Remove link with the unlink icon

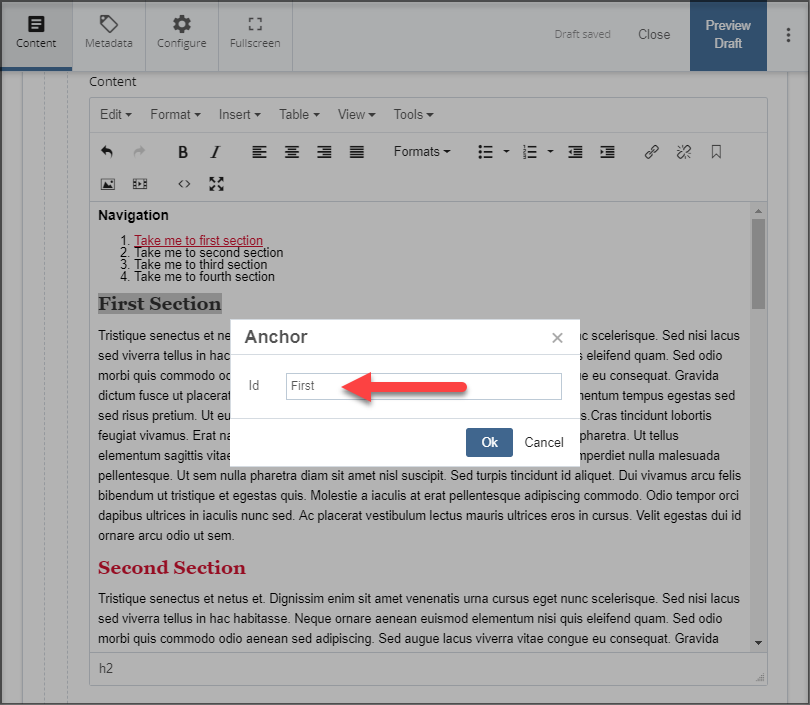click(684, 152)
